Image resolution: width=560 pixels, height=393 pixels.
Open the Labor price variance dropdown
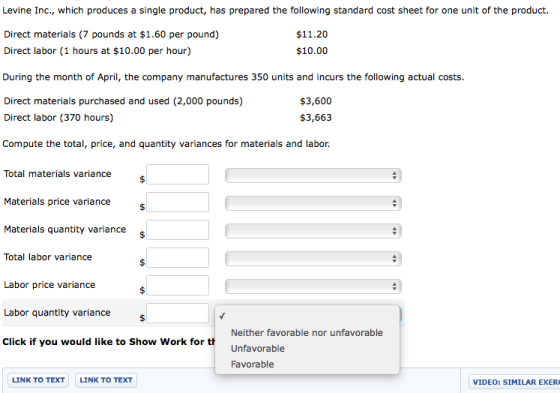click(x=313, y=286)
